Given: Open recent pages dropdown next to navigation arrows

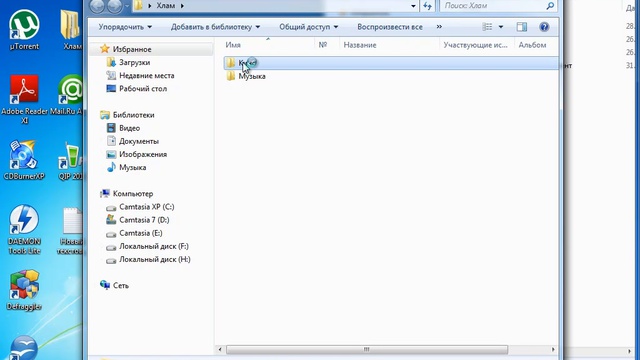Looking at the screenshot, I should click(x=127, y=6).
